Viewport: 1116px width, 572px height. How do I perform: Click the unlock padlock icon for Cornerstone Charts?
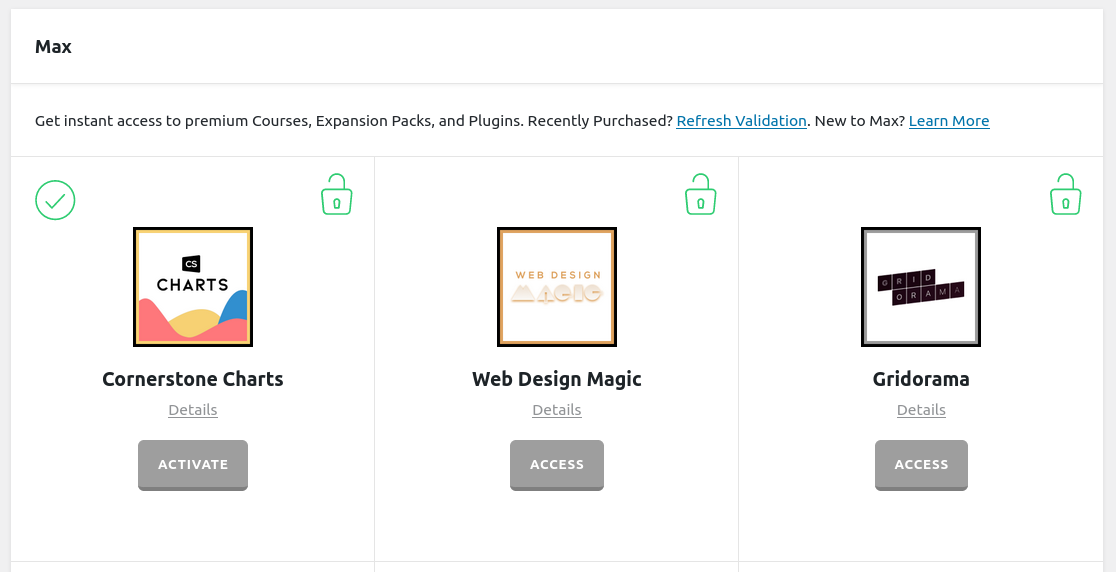336,195
